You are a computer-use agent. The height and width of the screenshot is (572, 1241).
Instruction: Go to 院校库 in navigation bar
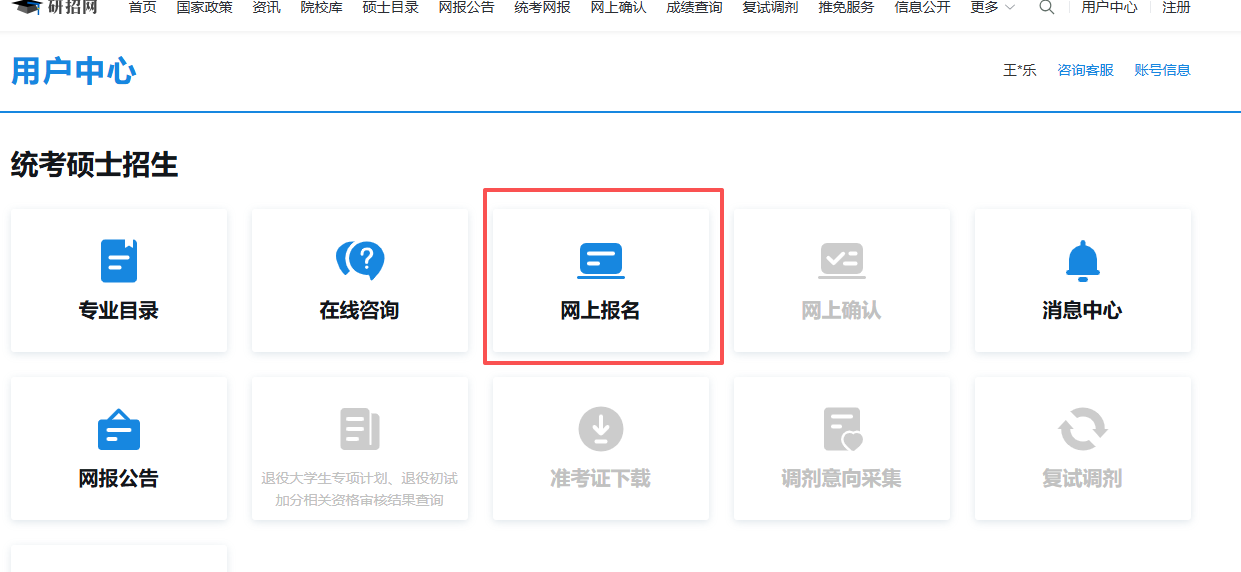[x=320, y=8]
